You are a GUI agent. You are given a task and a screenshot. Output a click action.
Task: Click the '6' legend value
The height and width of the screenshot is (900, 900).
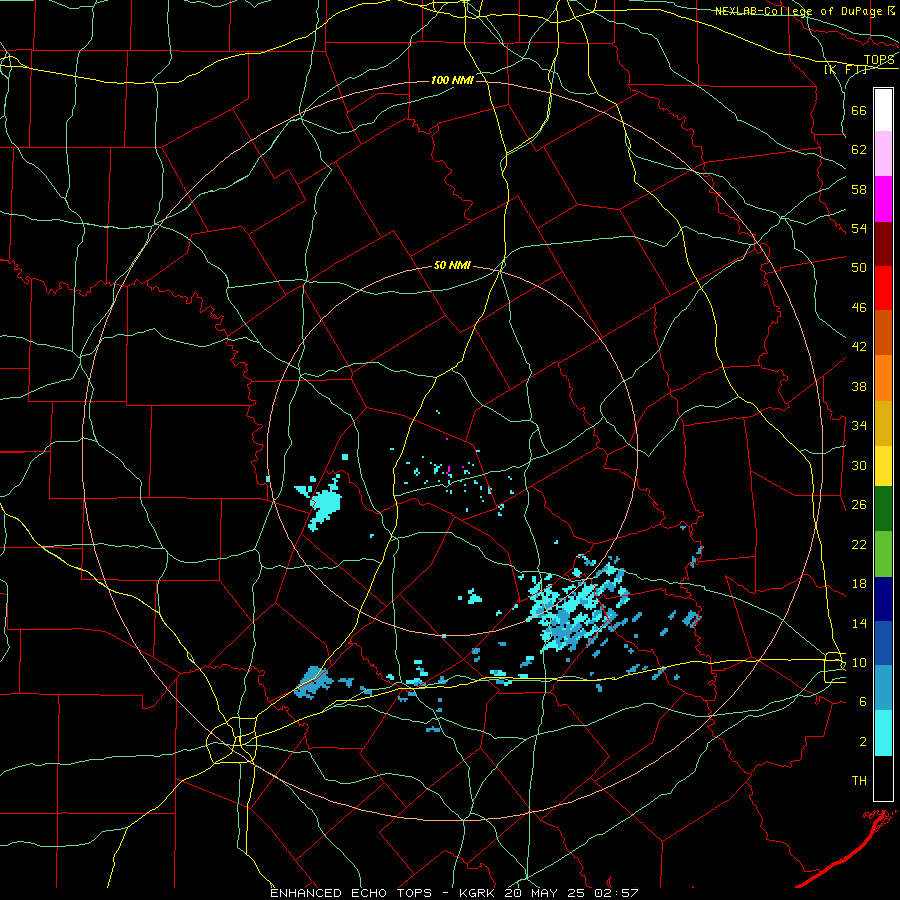coord(862,701)
